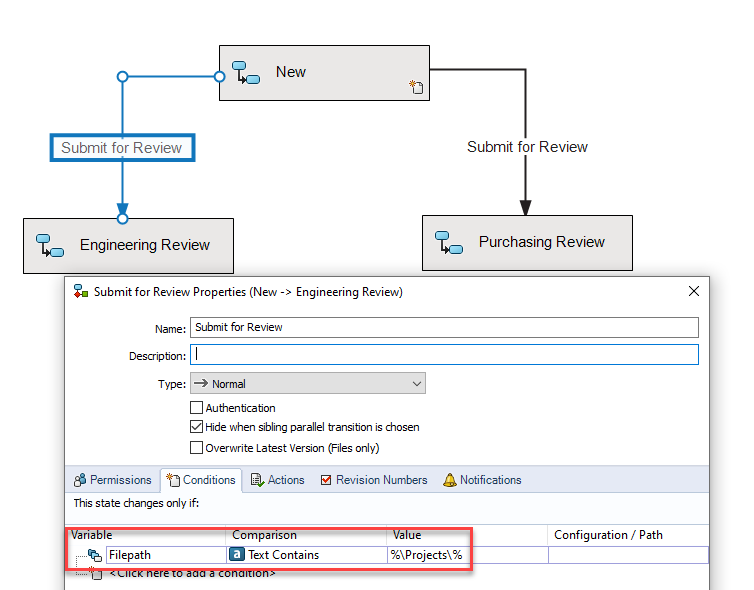Open the Filepath variable dropdown cell
The height and width of the screenshot is (590, 754).
point(166,555)
